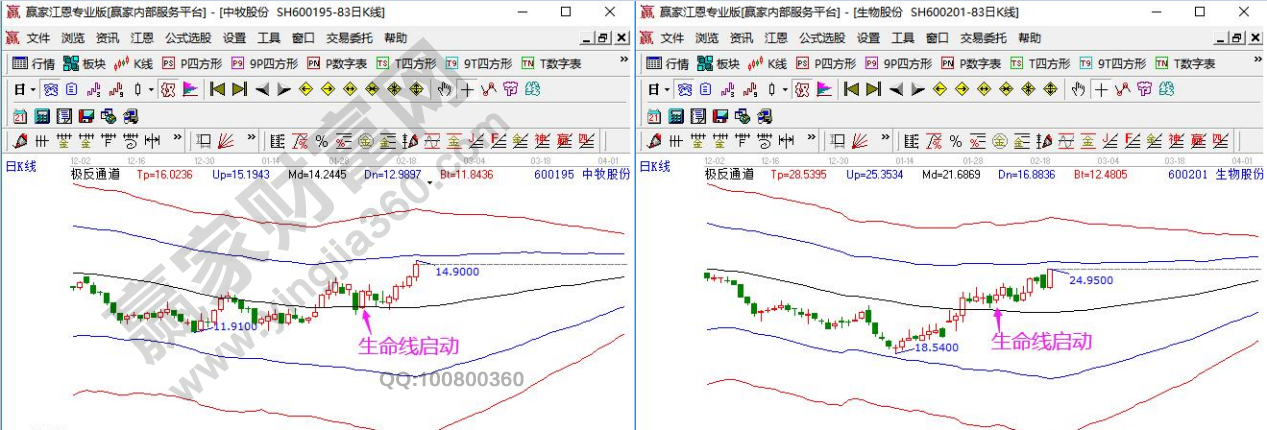Screen dimensions: 1267x430
Task: Click the percent (%) tool in left window
Action: click(321, 140)
